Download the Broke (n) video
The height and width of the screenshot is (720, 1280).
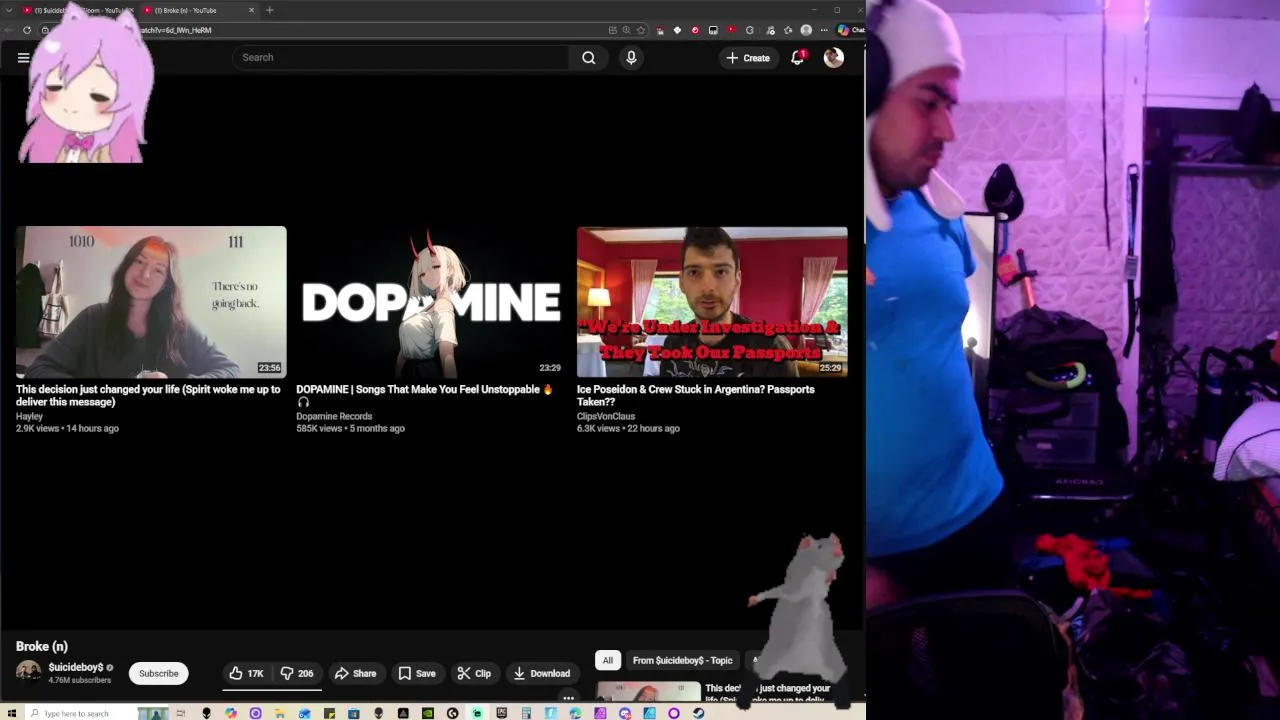(x=541, y=673)
